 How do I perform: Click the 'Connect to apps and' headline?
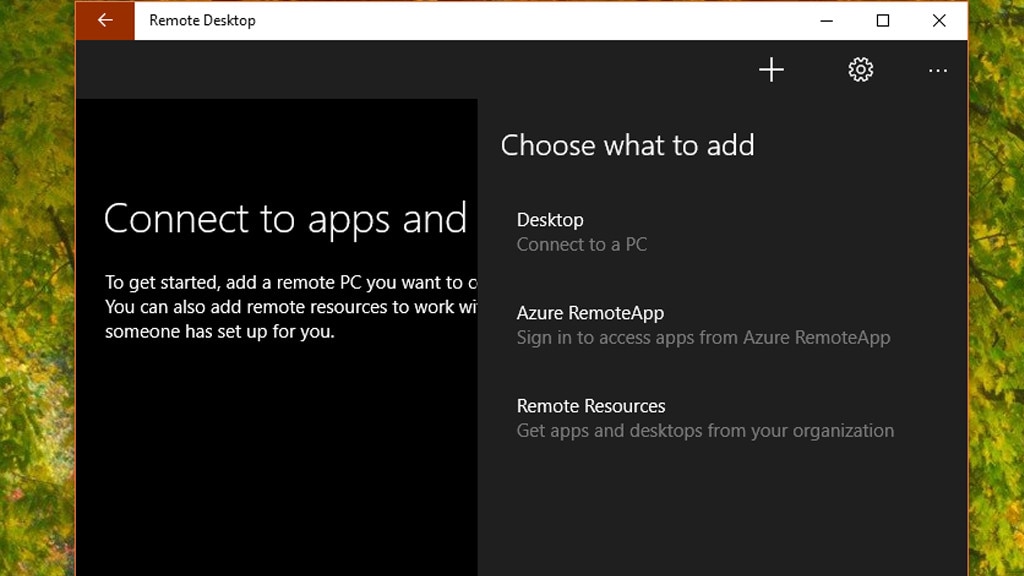pyautogui.click(x=285, y=219)
